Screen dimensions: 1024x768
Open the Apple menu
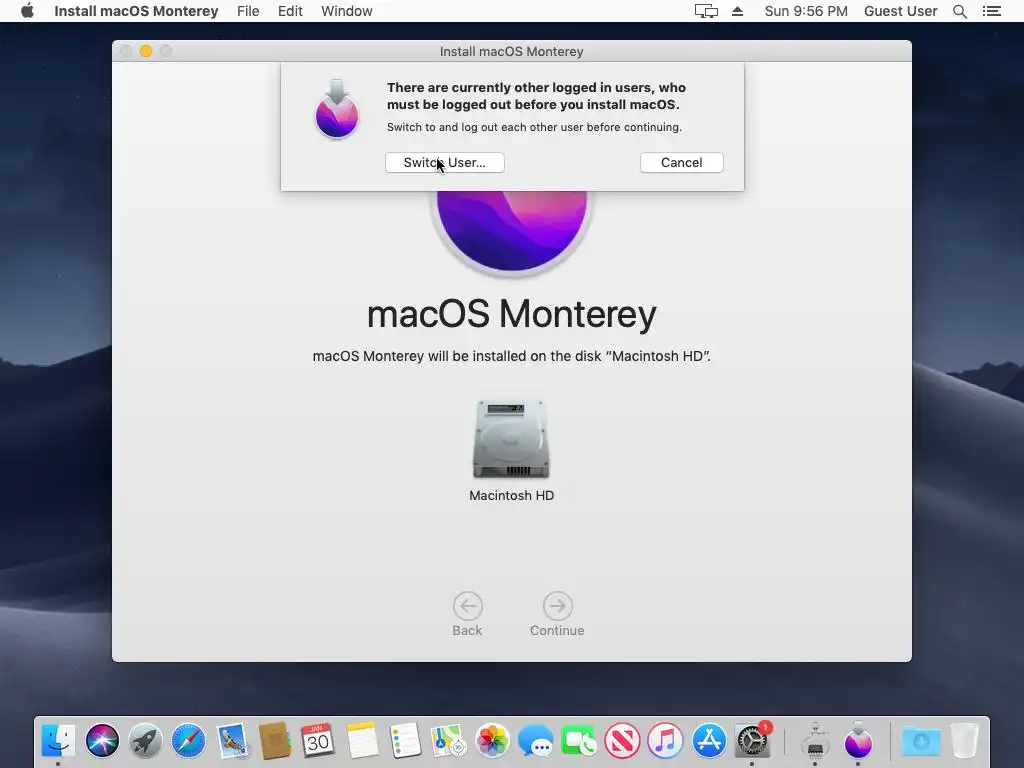[x=27, y=11]
